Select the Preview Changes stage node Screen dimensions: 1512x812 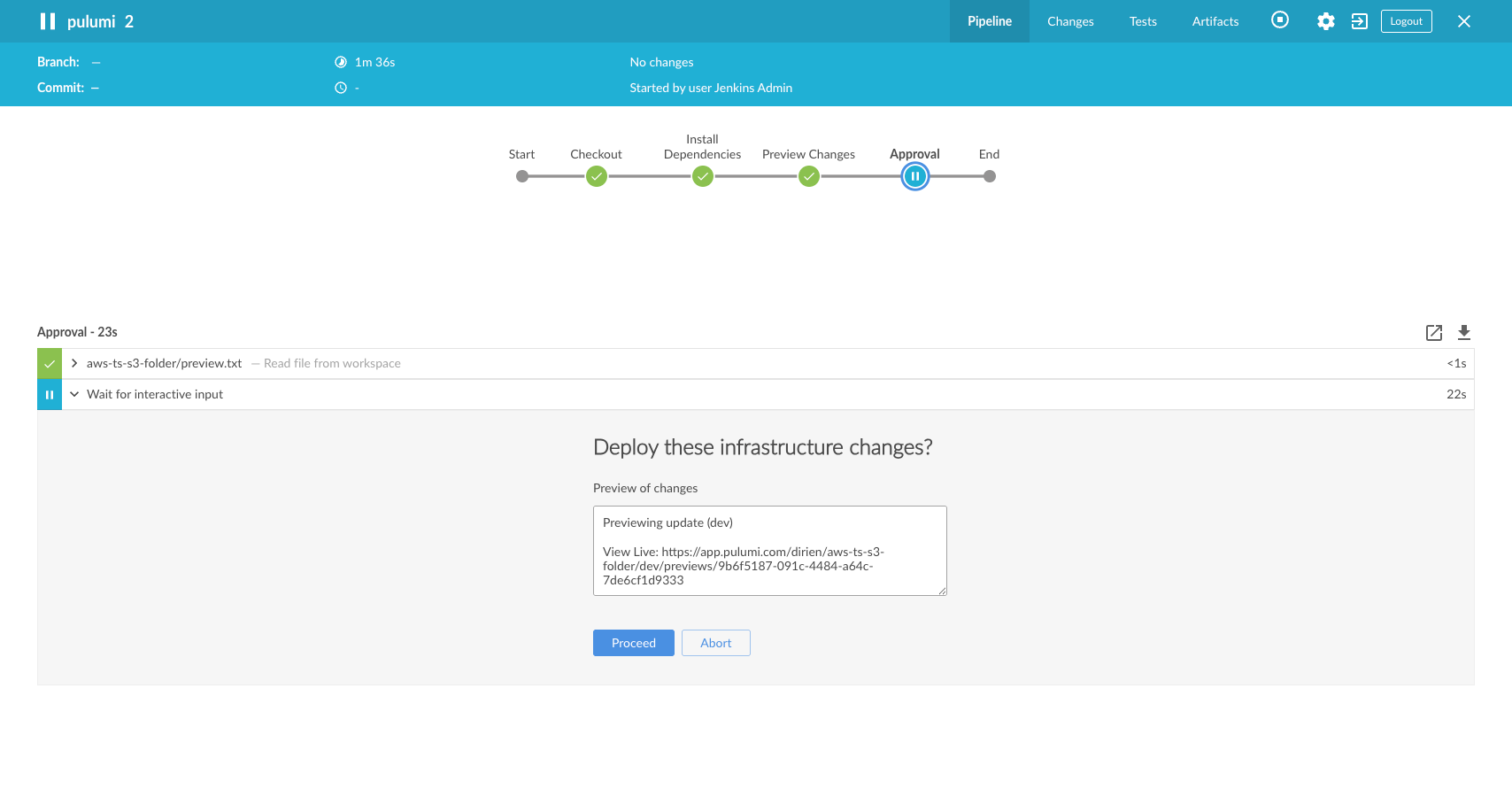809,176
